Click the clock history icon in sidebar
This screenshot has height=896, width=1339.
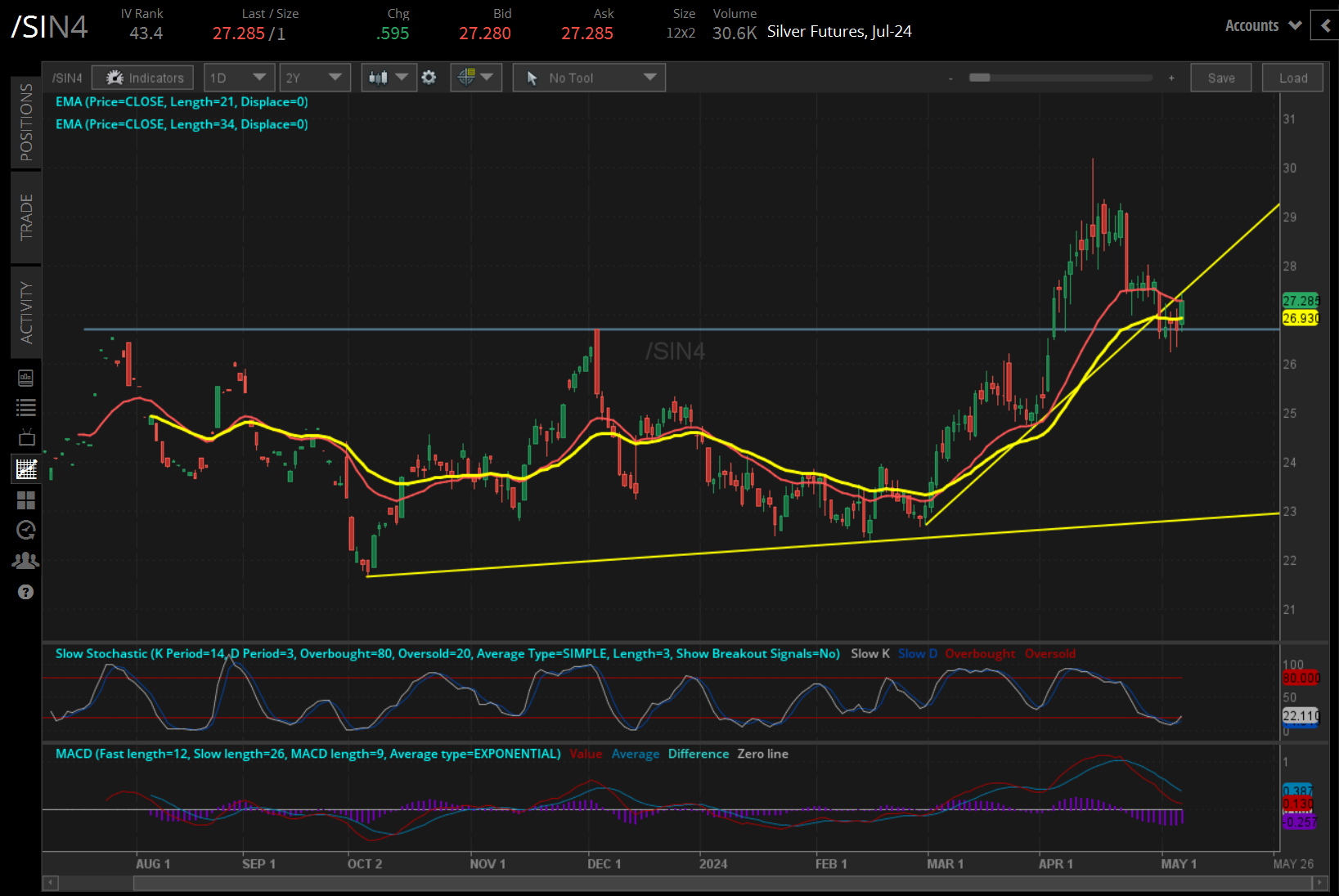point(25,530)
